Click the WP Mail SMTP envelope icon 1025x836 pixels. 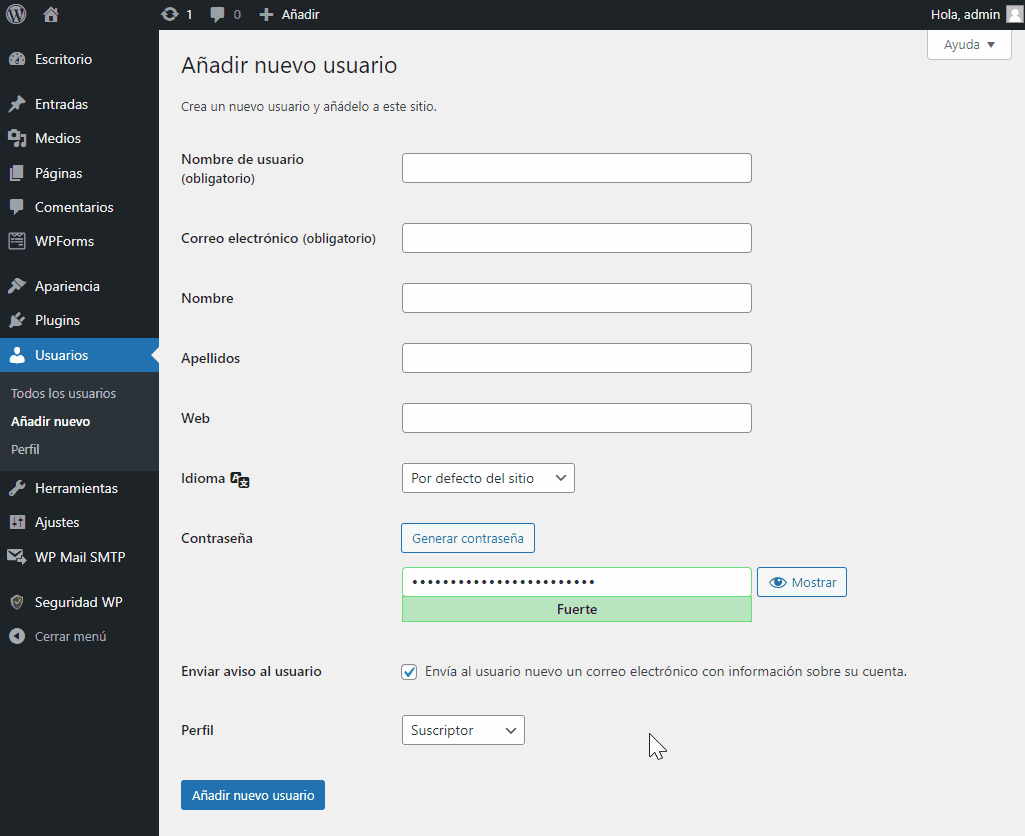click(17, 557)
